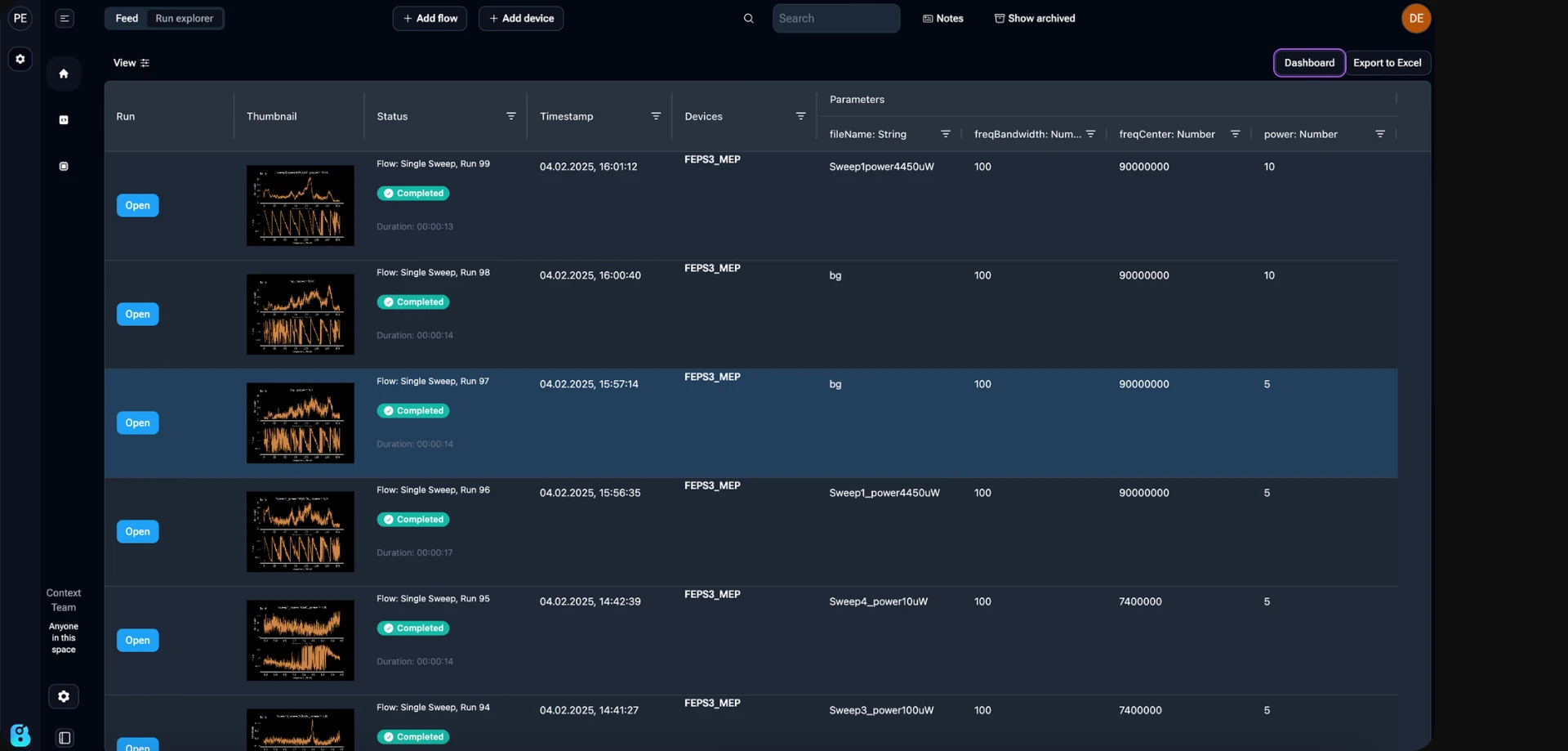Open the Dashboard view
This screenshot has width=1568, height=751.
[x=1309, y=63]
